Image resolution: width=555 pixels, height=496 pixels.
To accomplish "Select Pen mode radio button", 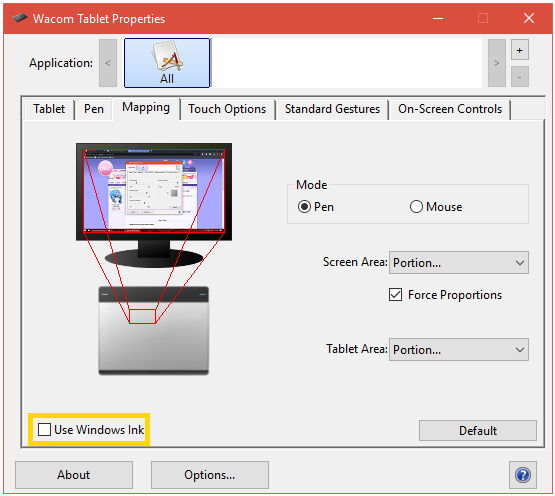I will [304, 206].
